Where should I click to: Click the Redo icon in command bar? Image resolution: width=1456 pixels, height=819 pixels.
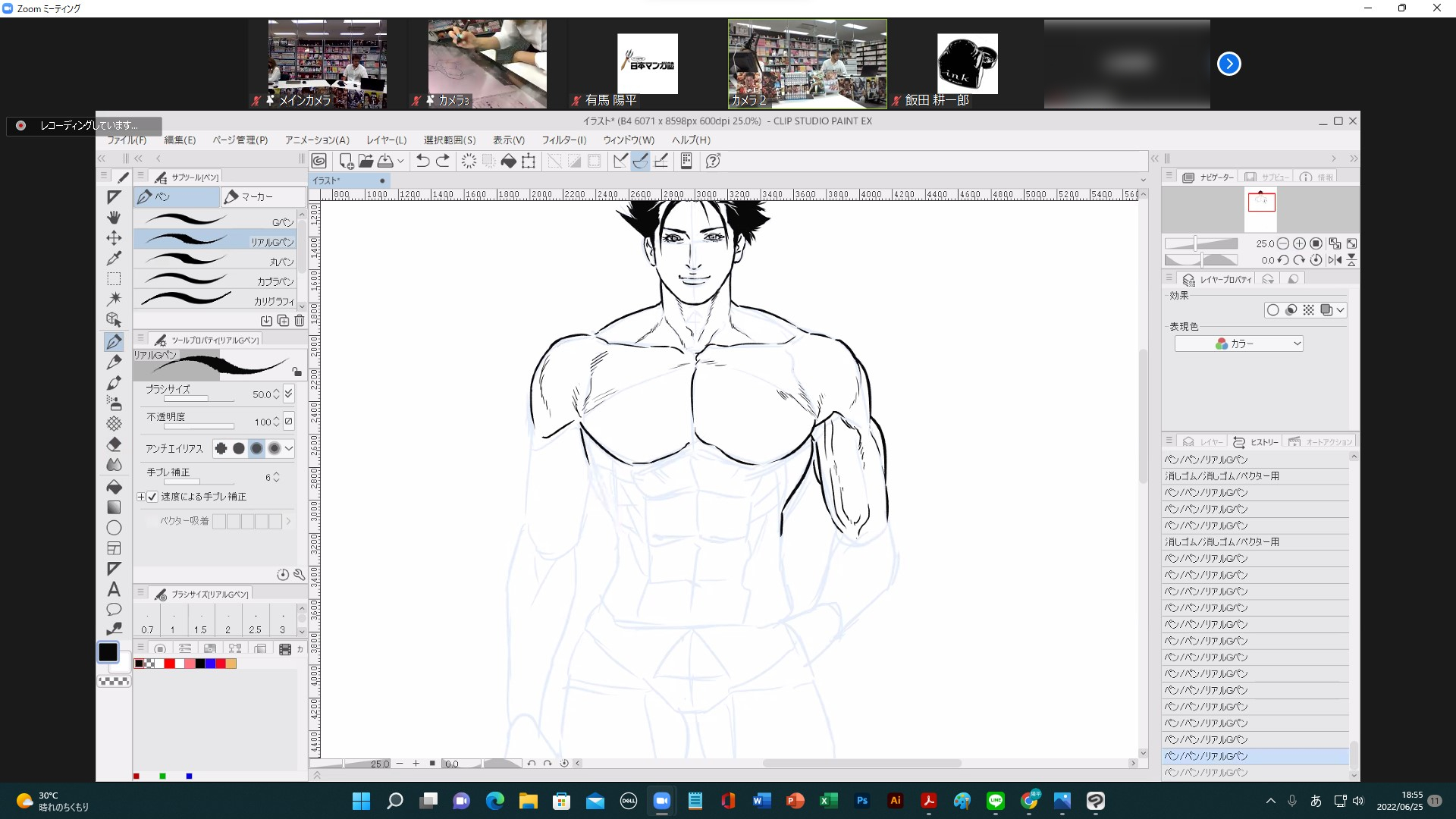click(443, 161)
